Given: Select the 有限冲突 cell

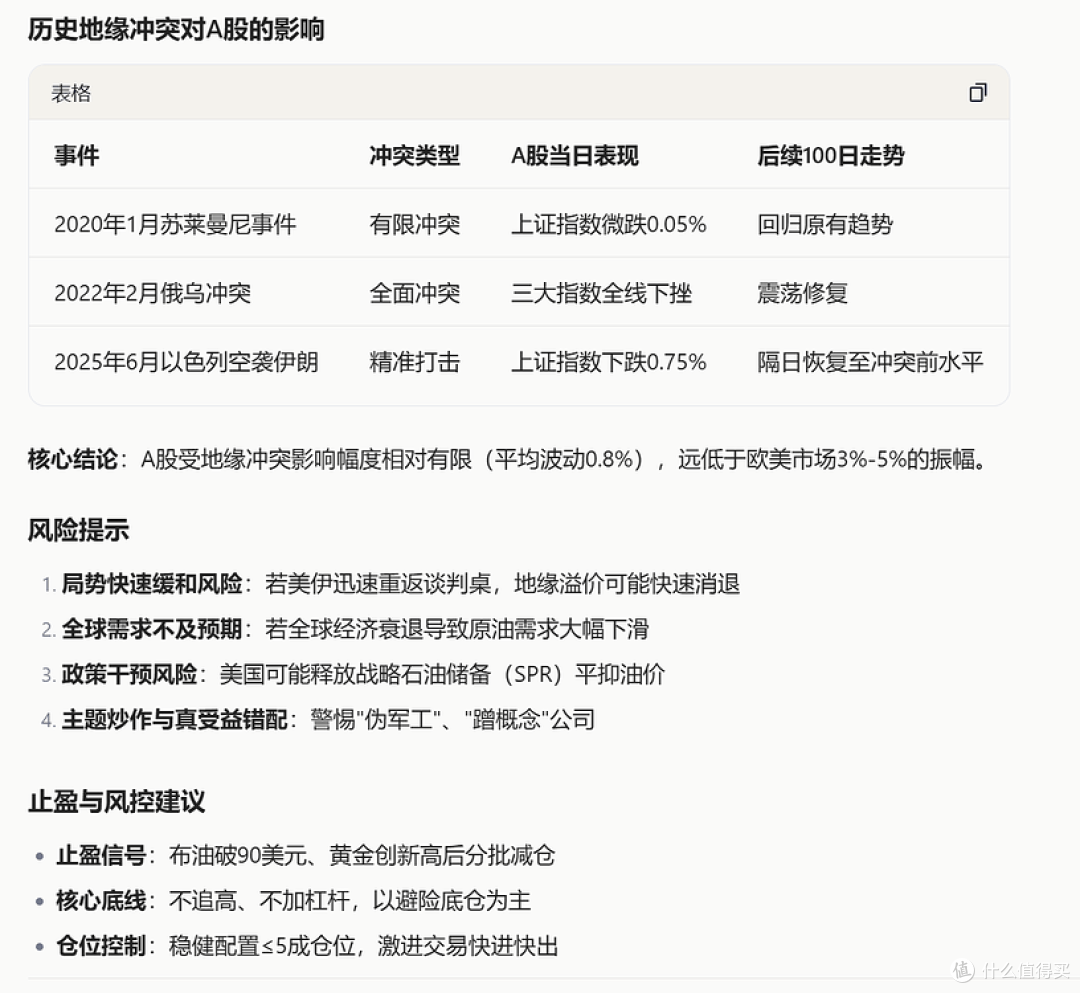Looking at the screenshot, I should (x=415, y=224).
